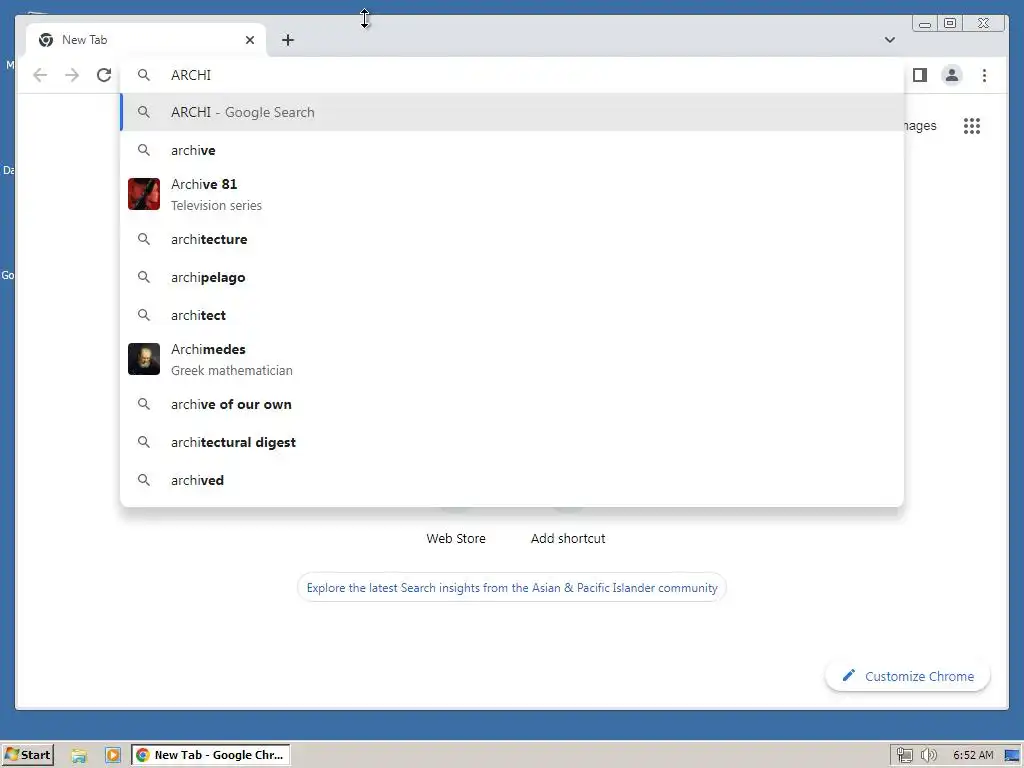Open Chrome's three-dot menu
Screen dimensions: 1024x768
(x=984, y=75)
